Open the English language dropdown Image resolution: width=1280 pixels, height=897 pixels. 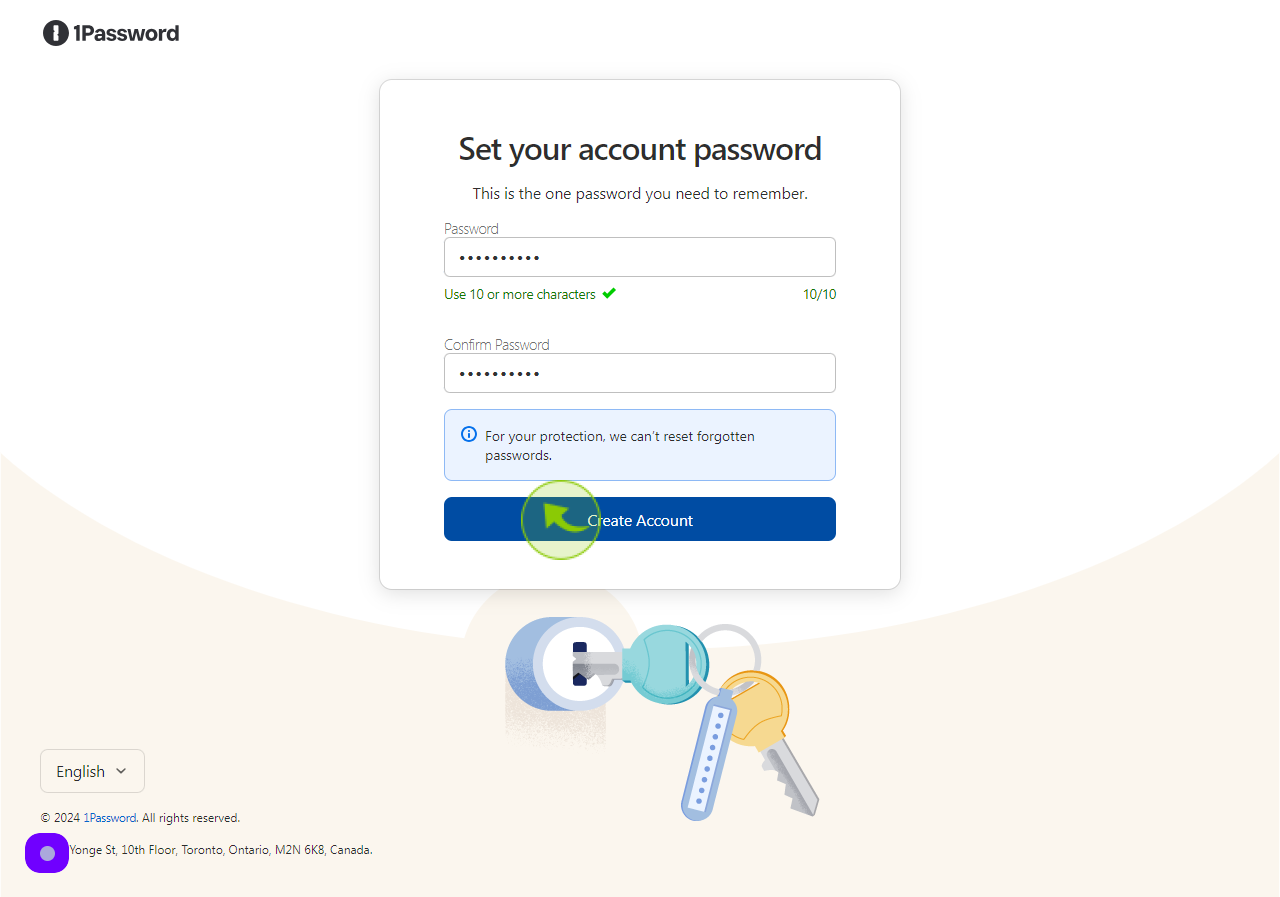tap(92, 771)
